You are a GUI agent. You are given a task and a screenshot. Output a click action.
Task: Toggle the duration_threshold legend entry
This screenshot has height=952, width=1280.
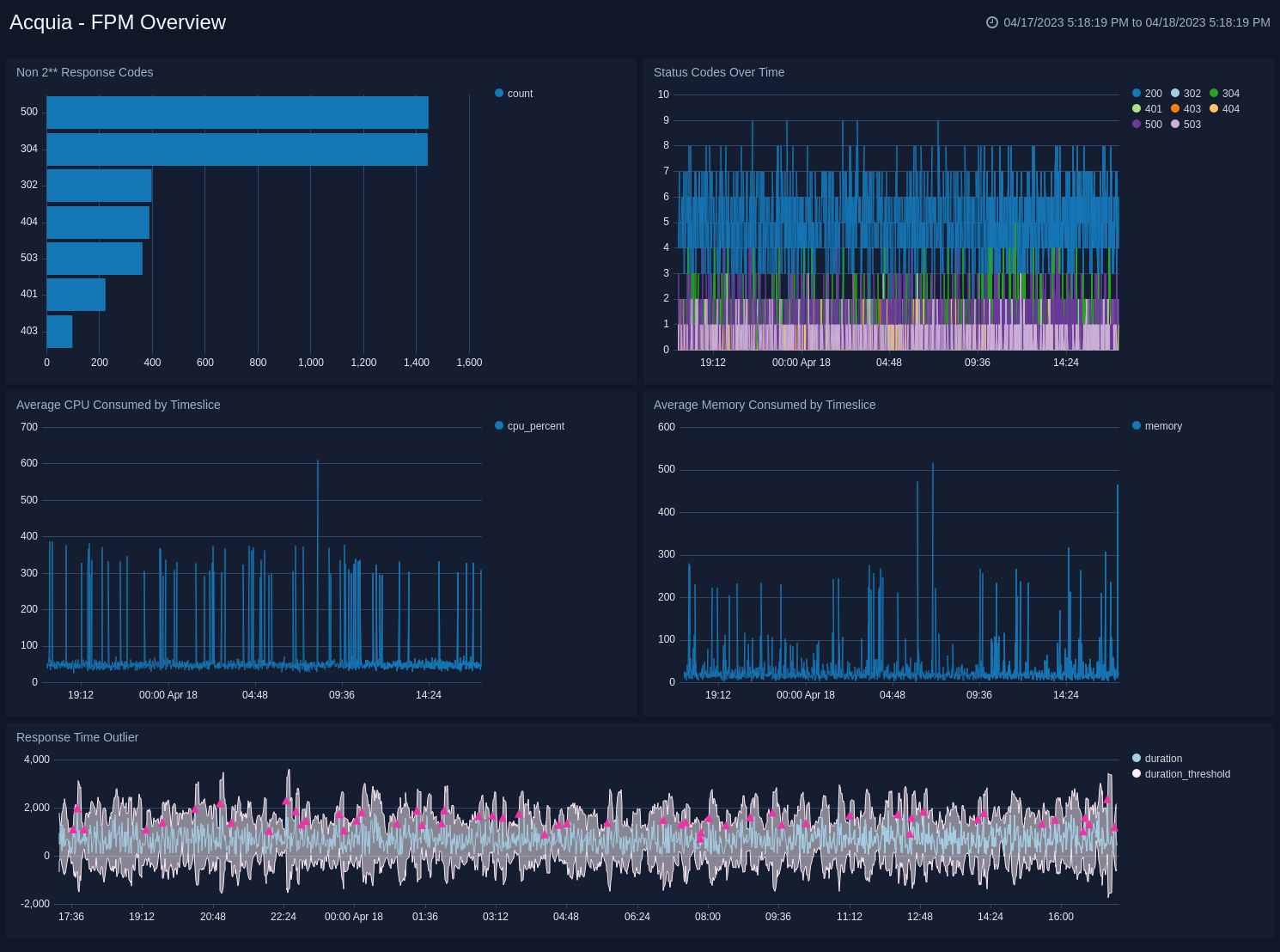click(1181, 774)
